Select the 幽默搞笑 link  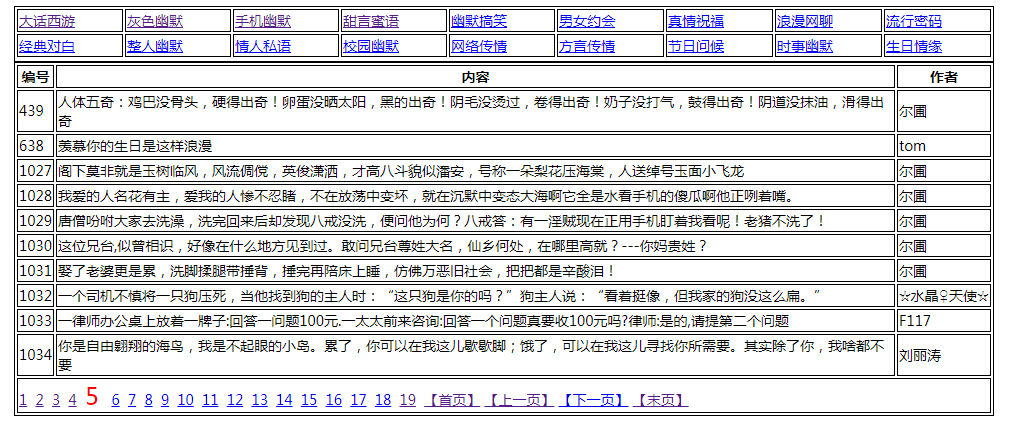click(x=478, y=21)
